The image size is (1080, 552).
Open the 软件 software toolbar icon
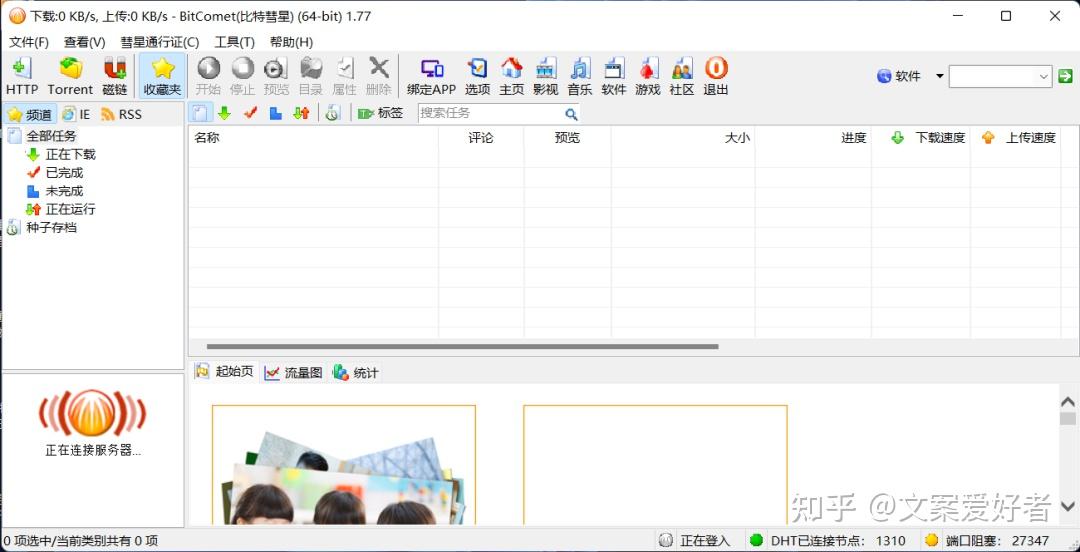click(x=614, y=76)
